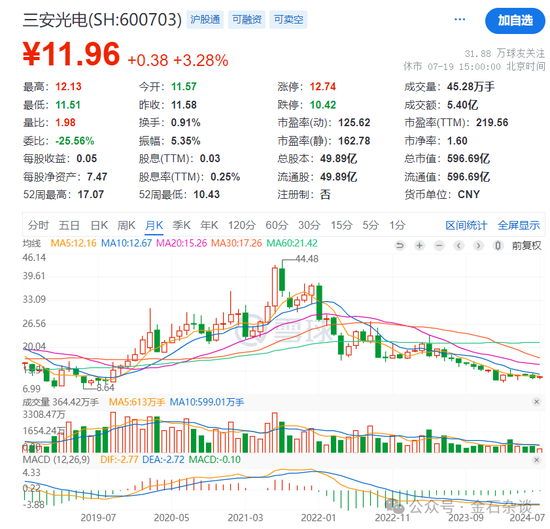550x529 pixels.
Task: Click the 可卖空 tag
Action: (x=288, y=20)
